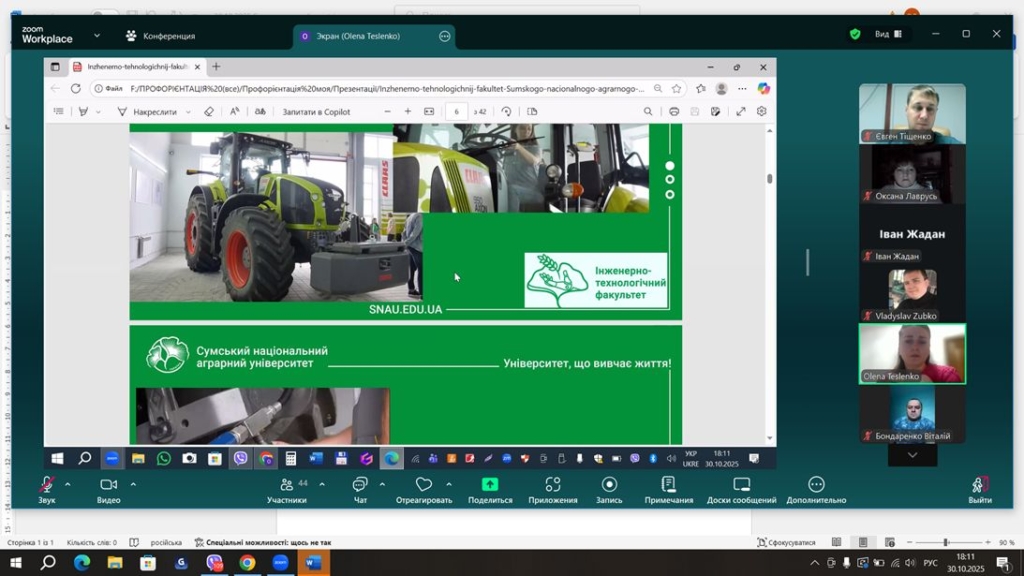Open the Участники participants panel
This screenshot has width=1024, height=576.
287,485
